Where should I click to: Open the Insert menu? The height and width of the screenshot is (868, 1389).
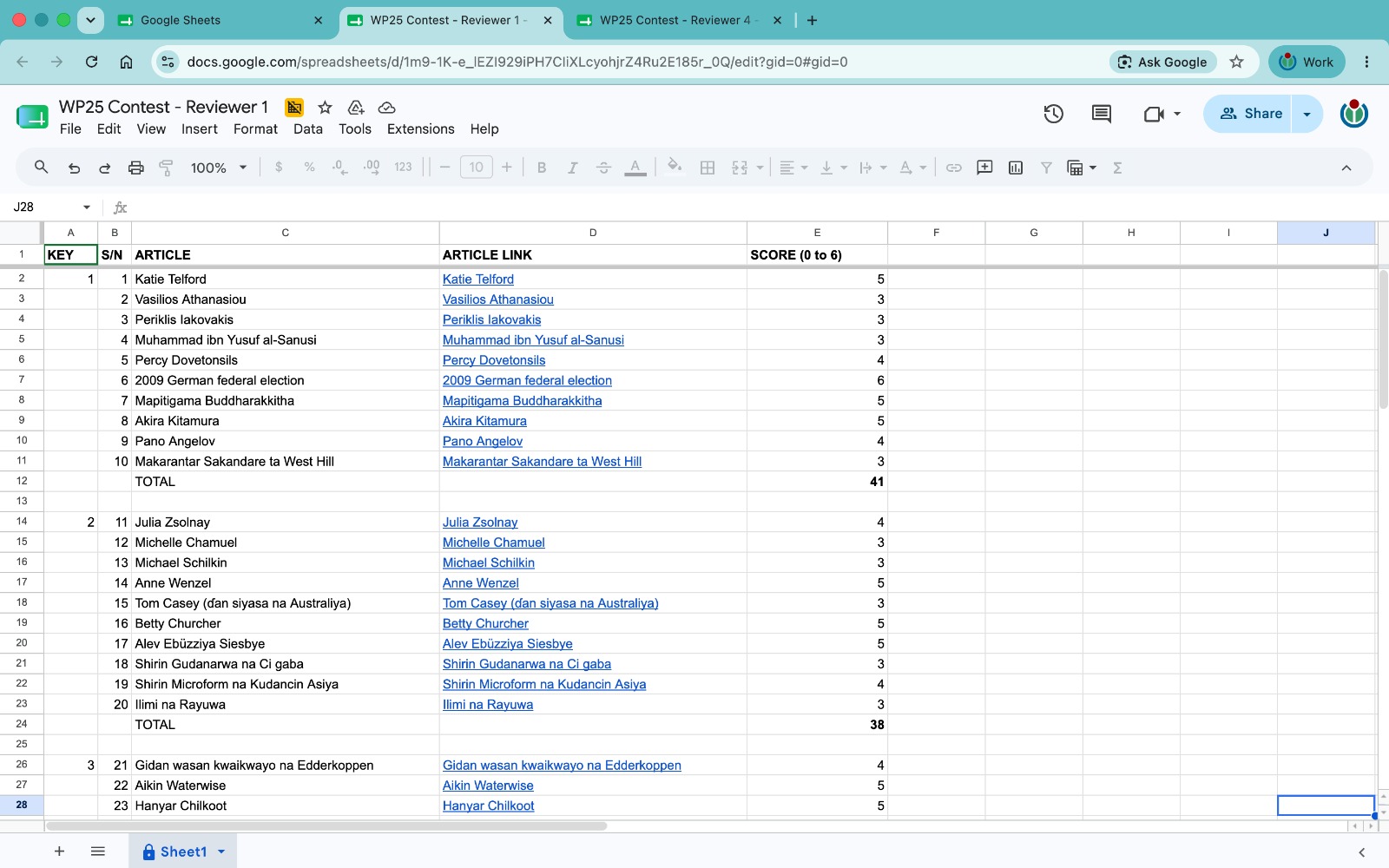point(200,128)
